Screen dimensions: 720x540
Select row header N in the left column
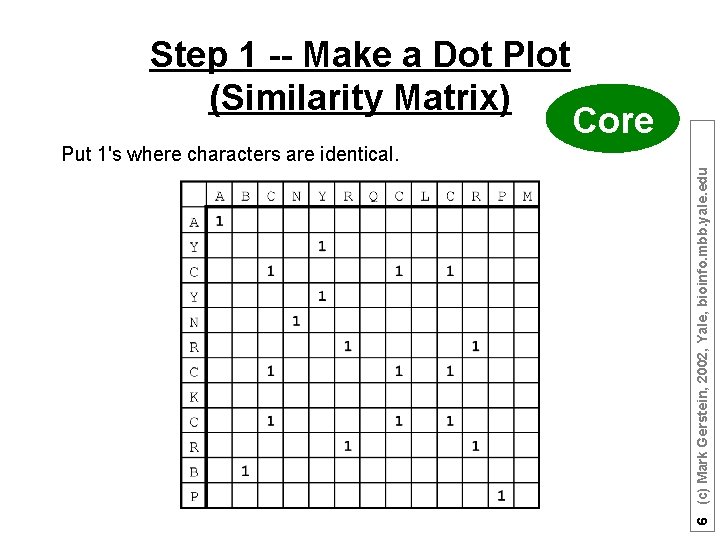(194, 322)
